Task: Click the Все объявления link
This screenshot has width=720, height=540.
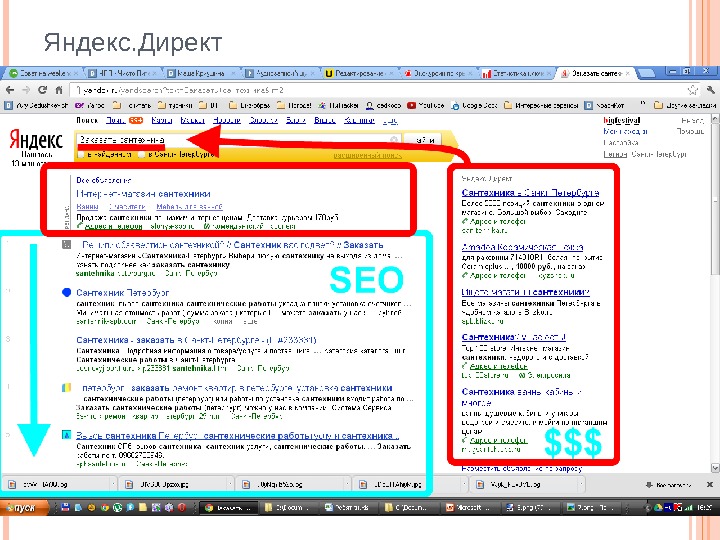Action: point(103,180)
